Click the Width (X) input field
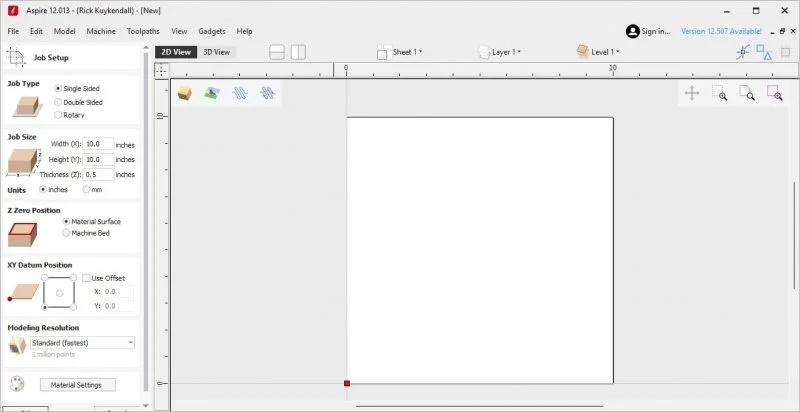The width and height of the screenshot is (800, 412). coord(98,144)
